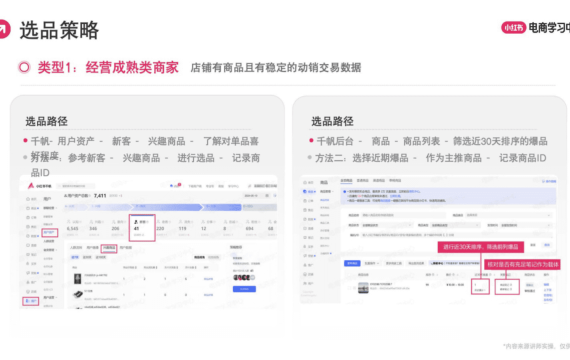Image resolution: width=570 pixels, height=360 pixels.
Task: Click the blue button in the strategy panel
Action: pos(244,289)
